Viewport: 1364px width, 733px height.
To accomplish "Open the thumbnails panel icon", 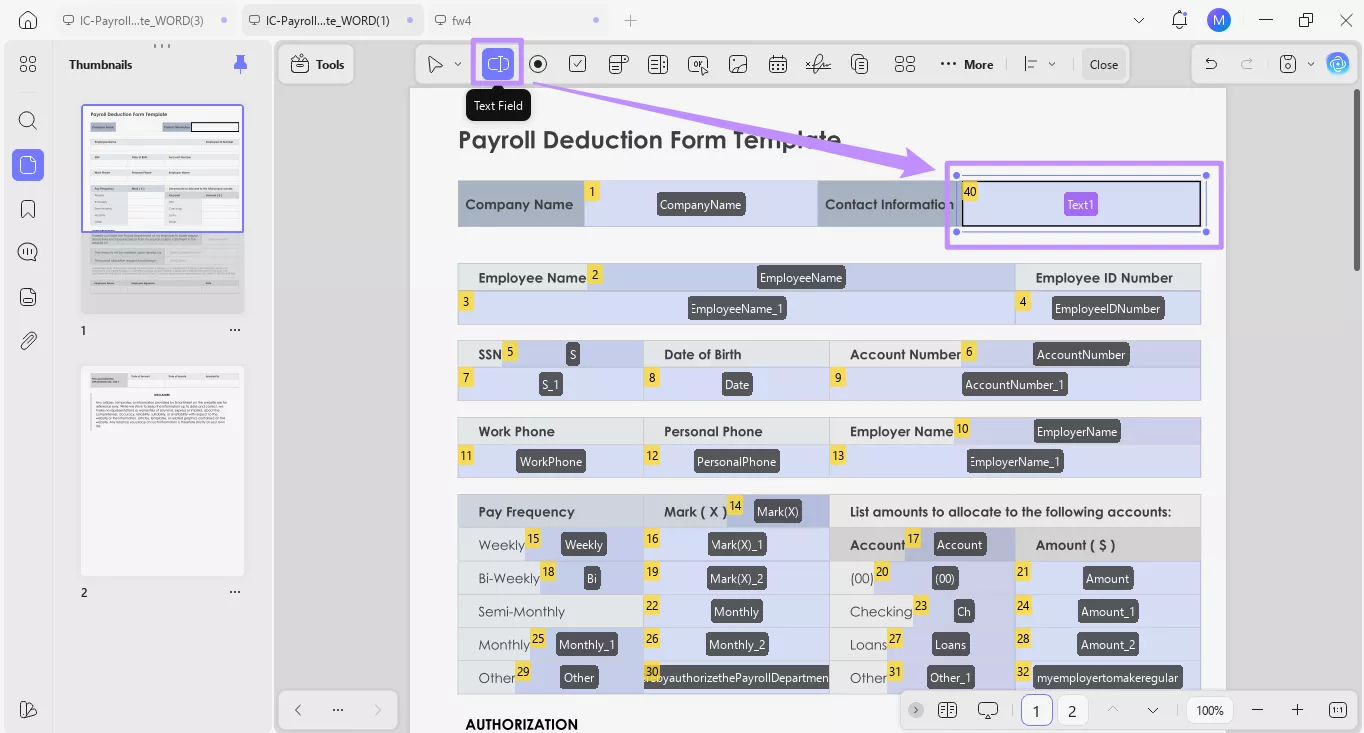I will pyautogui.click(x=28, y=165).
